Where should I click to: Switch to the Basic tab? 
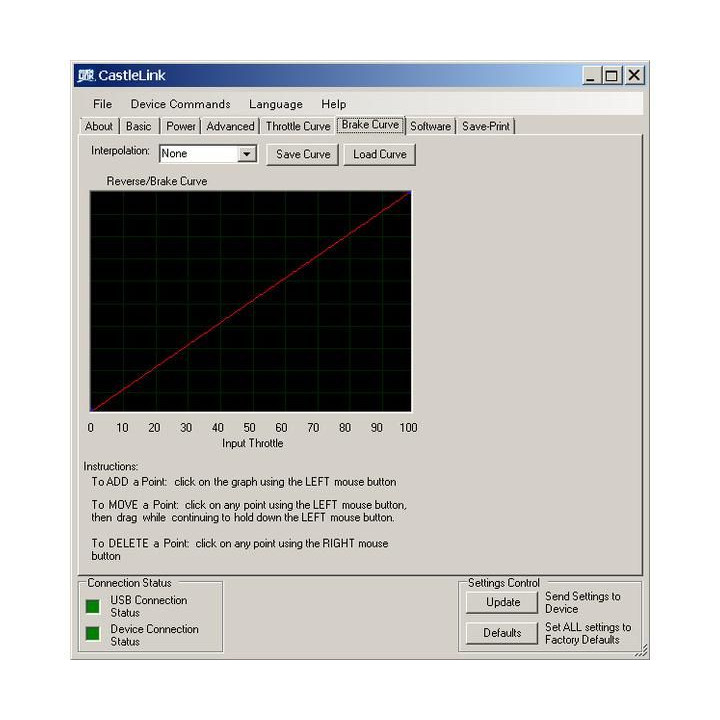[139, 126]
